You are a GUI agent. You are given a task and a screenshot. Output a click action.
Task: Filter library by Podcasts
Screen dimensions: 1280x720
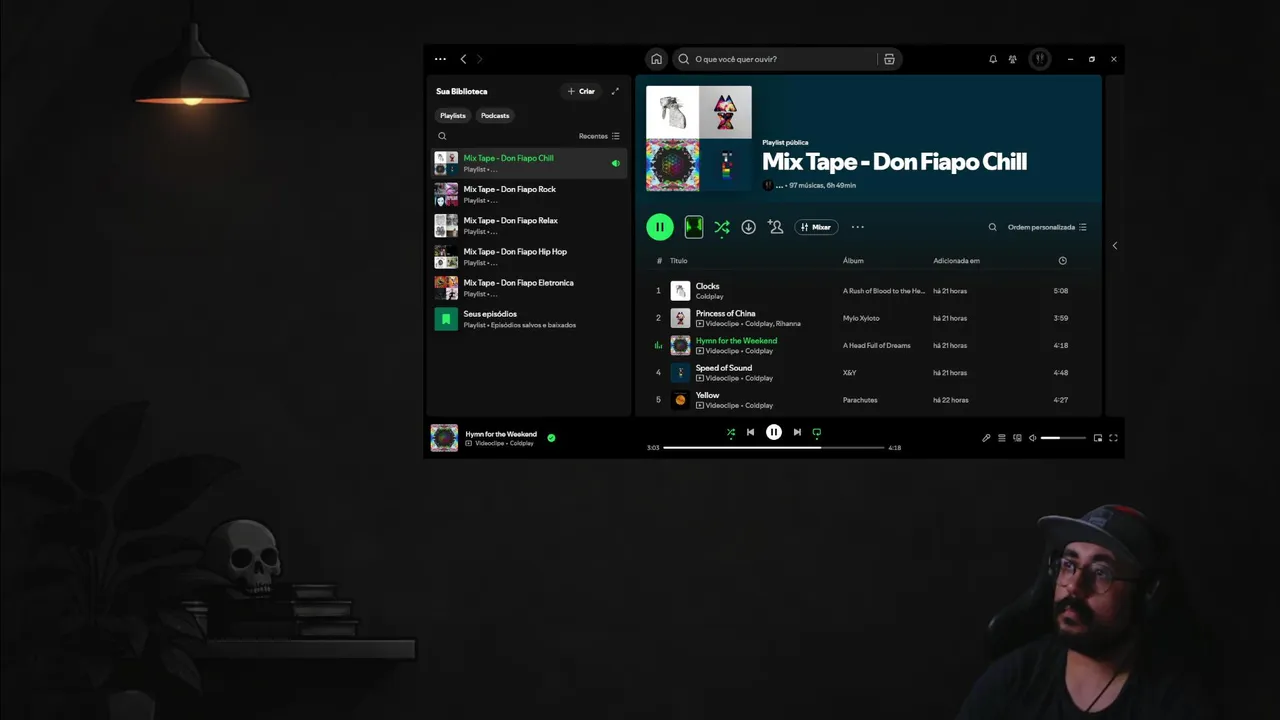[x=495, y=115]
